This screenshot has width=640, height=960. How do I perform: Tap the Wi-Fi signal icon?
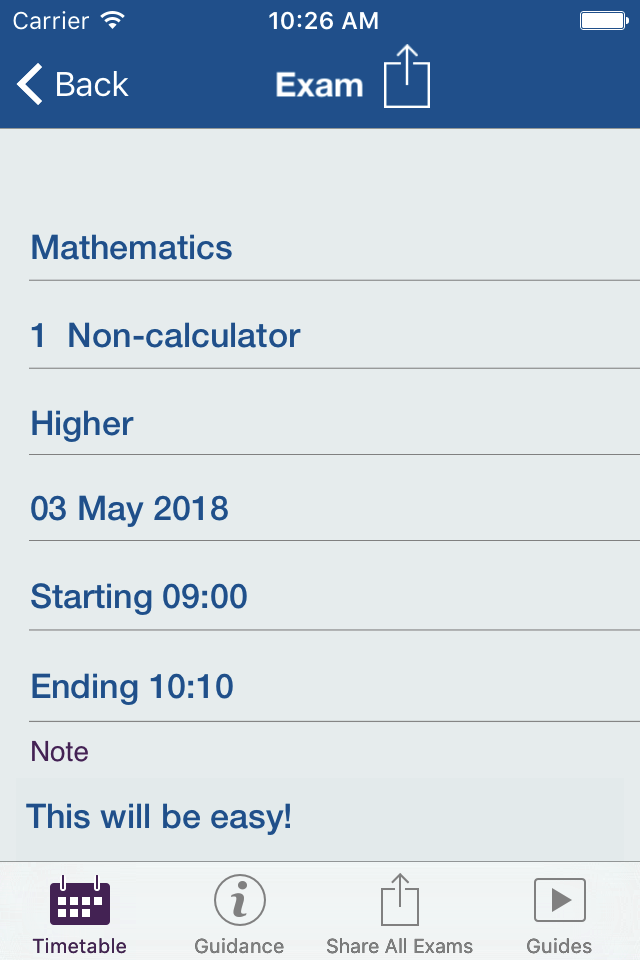pos(113,20)
